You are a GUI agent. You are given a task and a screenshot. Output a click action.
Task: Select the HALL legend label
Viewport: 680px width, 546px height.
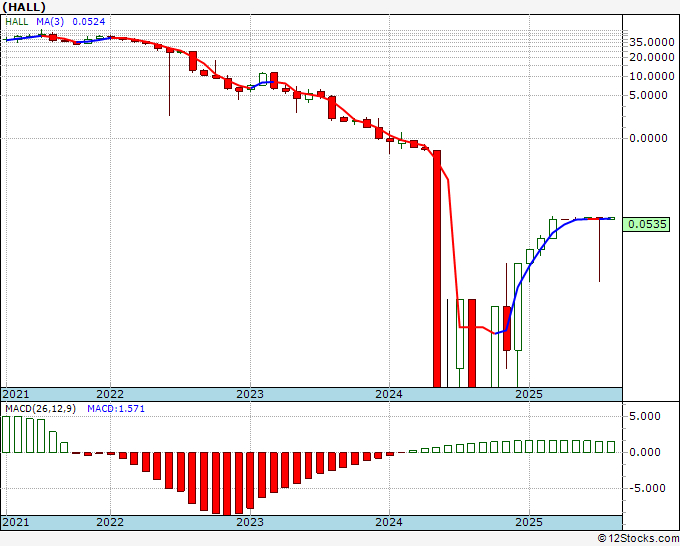click(17, 22)
